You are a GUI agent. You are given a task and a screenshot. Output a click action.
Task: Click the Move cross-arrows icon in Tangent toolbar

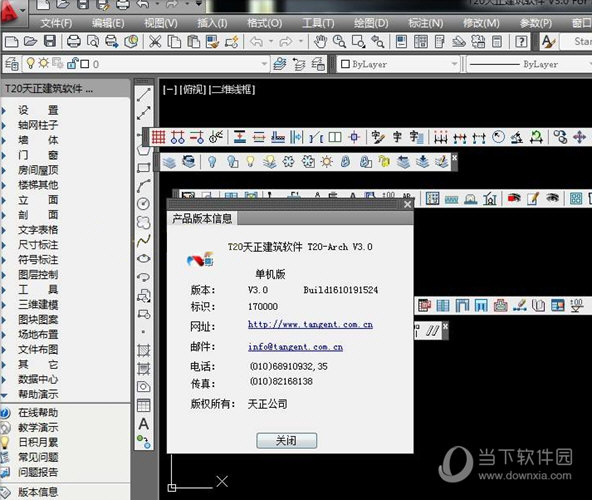click(x=580, y=137)
